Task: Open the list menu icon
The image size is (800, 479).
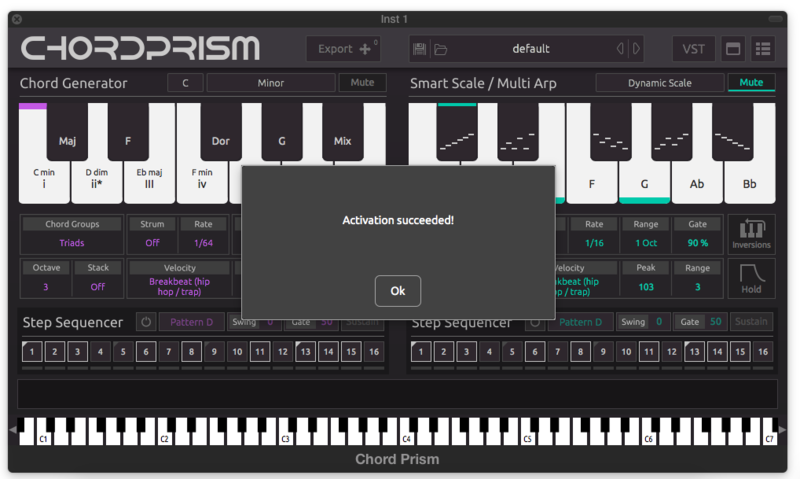Action: click(x=763, y=49)
